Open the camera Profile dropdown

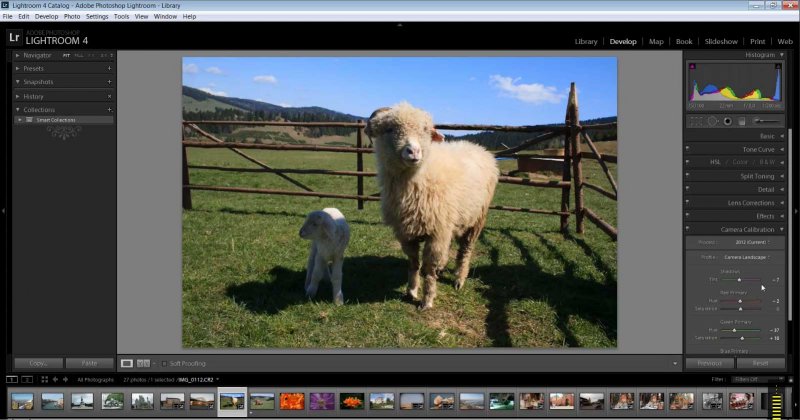(x=746, y=257)
